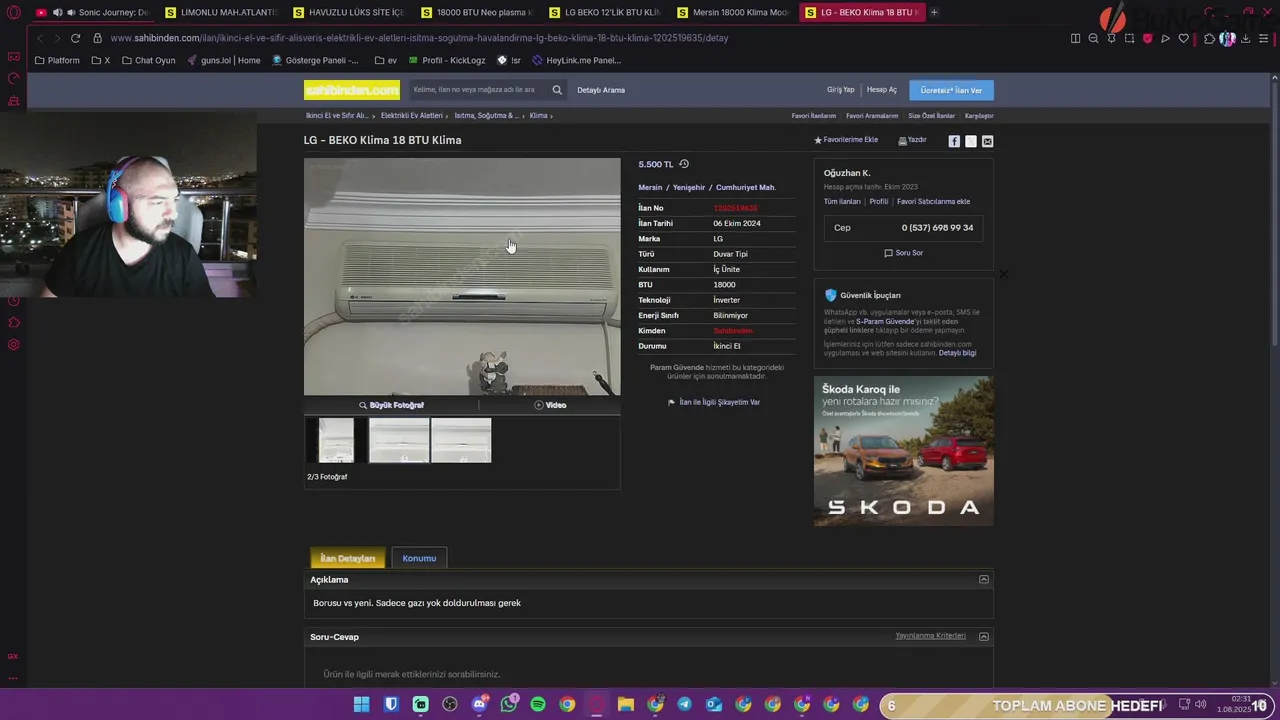Open Windows Start menu

point(361,704)
